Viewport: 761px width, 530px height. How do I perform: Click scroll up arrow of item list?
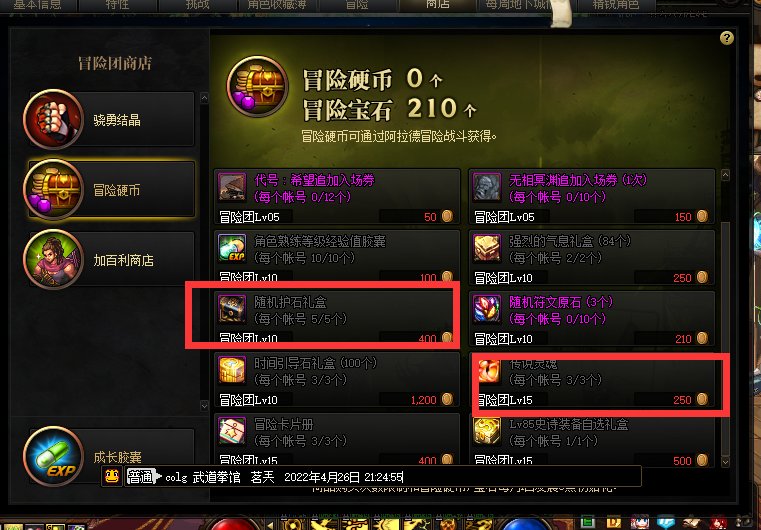(726, 175)
